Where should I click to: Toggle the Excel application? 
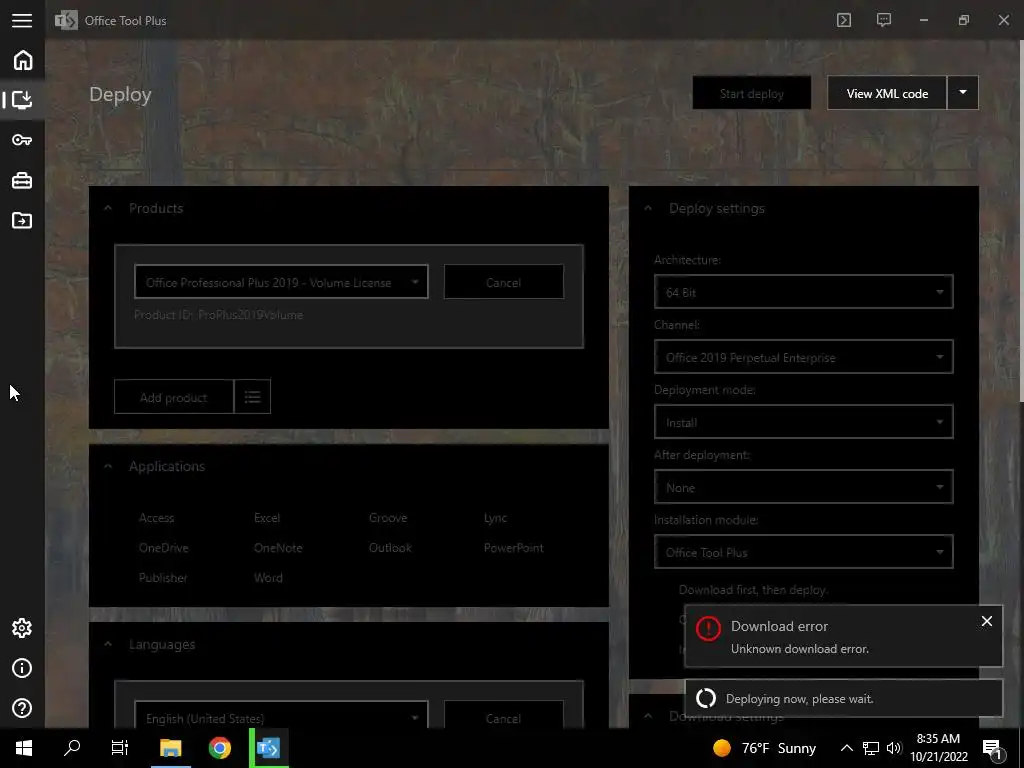[266, 518]
